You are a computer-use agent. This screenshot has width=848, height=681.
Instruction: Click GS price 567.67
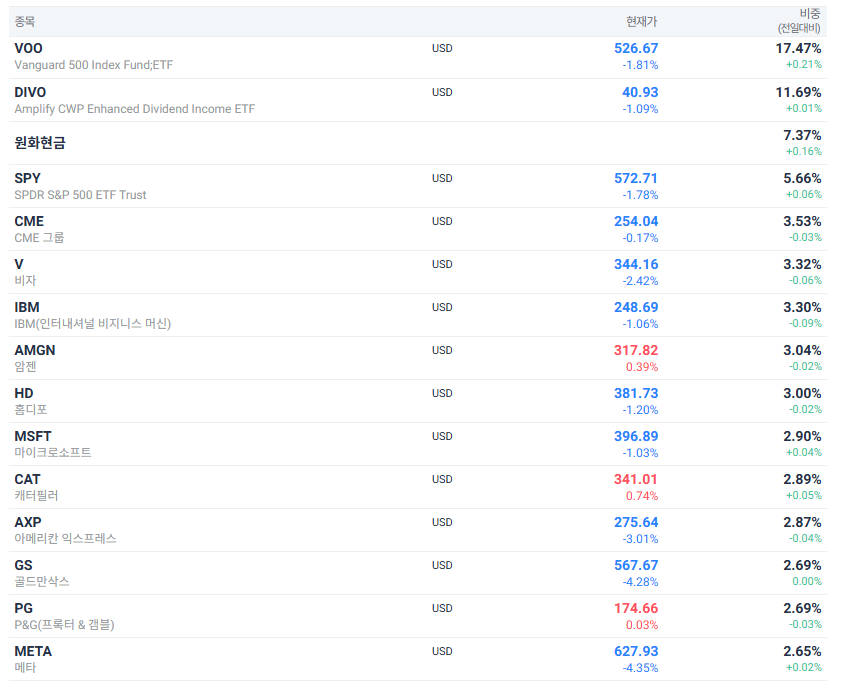(x=636, y=565)
